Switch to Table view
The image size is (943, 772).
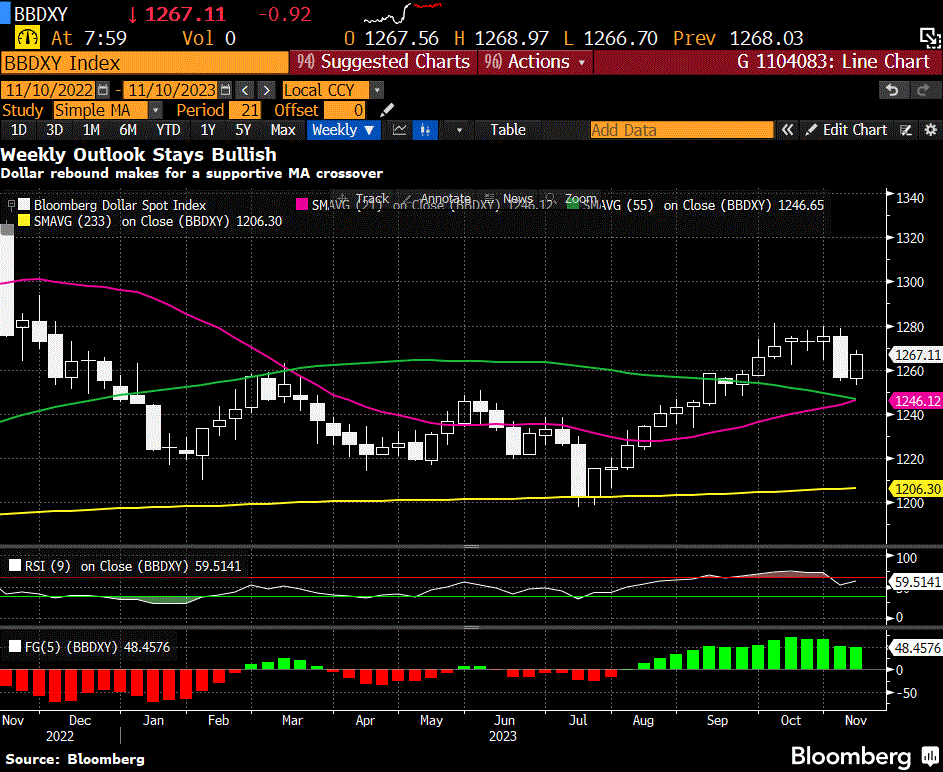508,130
